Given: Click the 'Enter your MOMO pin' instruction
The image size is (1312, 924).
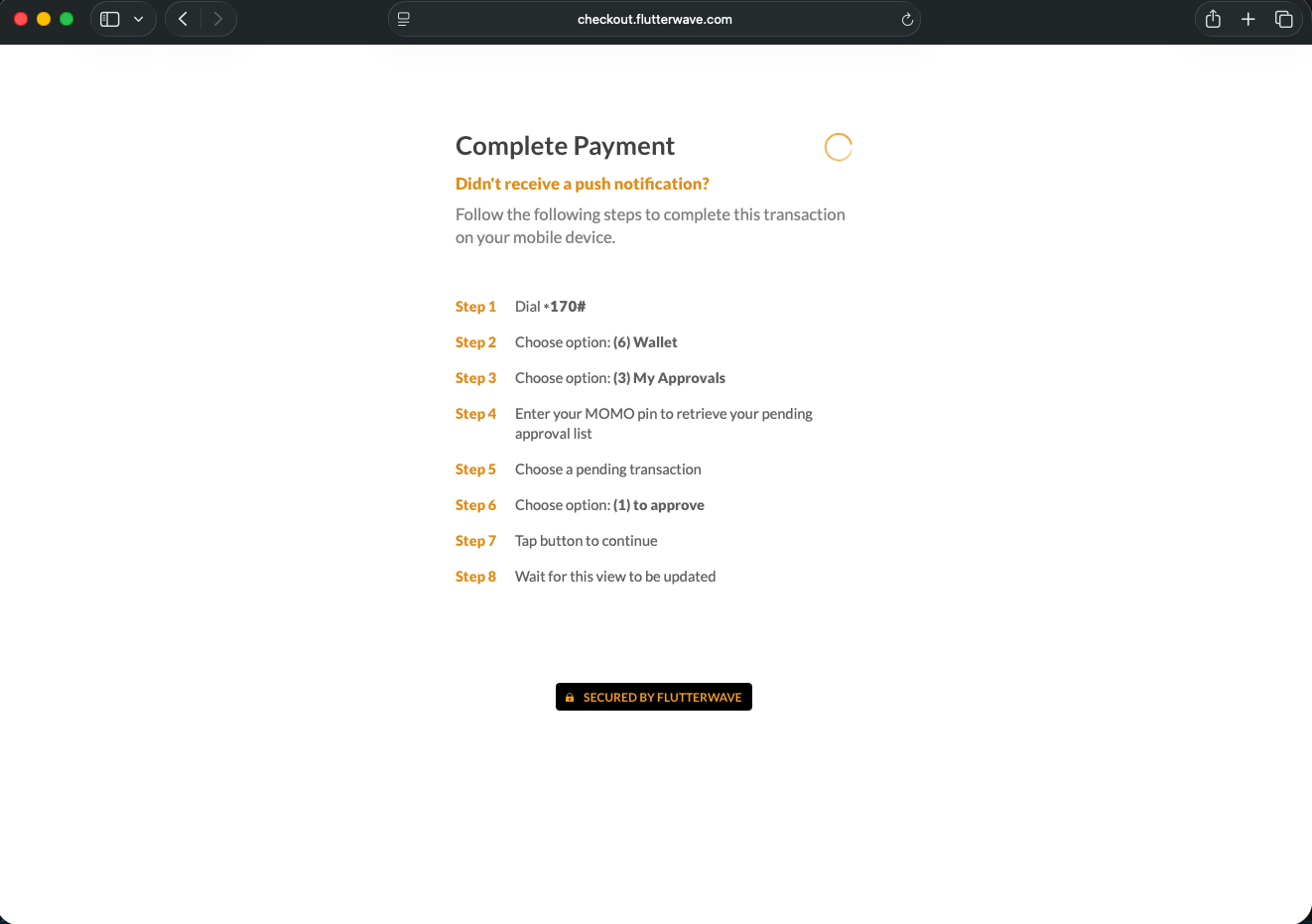Looking at the screenshot, I should [x=664, y=424].
